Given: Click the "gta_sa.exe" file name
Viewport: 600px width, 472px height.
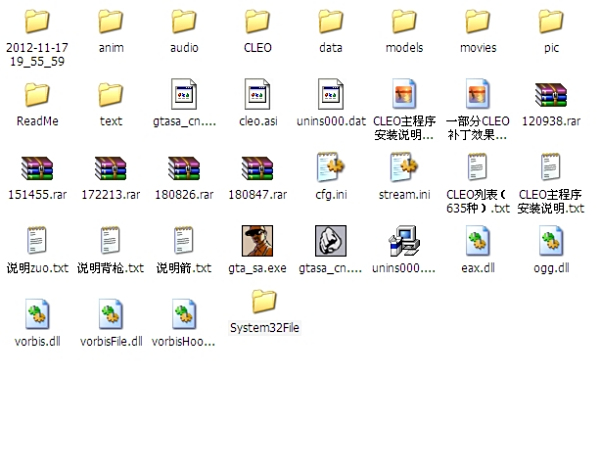Looking at the screenshot, I should tap(258, 268).
